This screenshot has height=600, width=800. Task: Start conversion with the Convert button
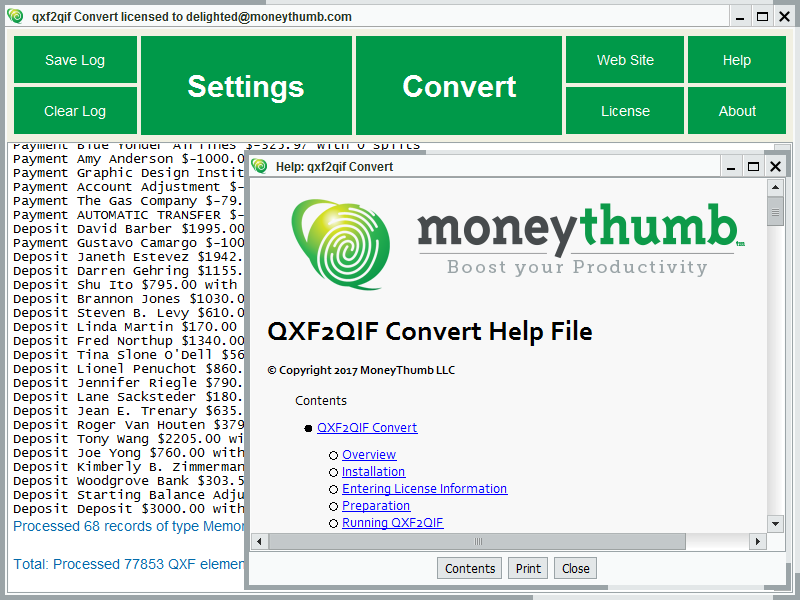click(459, 85)
